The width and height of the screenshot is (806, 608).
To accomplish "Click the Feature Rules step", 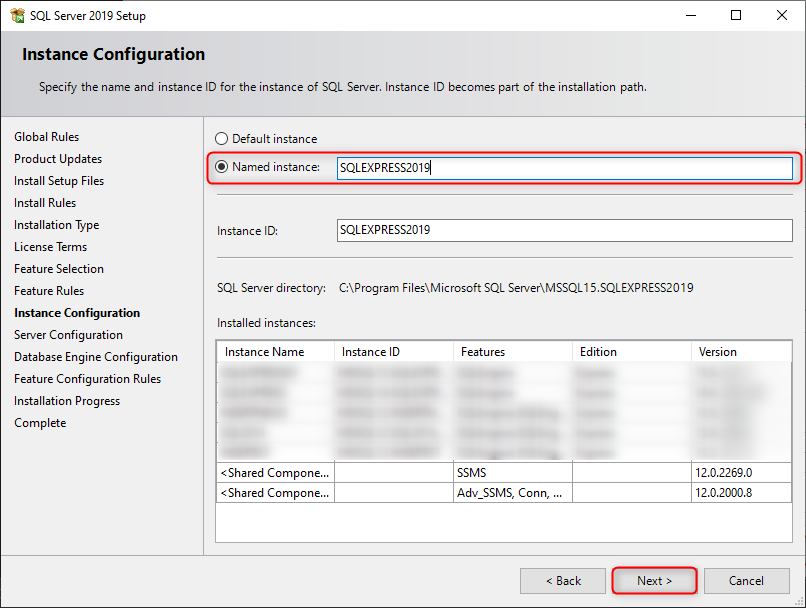I will point(49,291).
